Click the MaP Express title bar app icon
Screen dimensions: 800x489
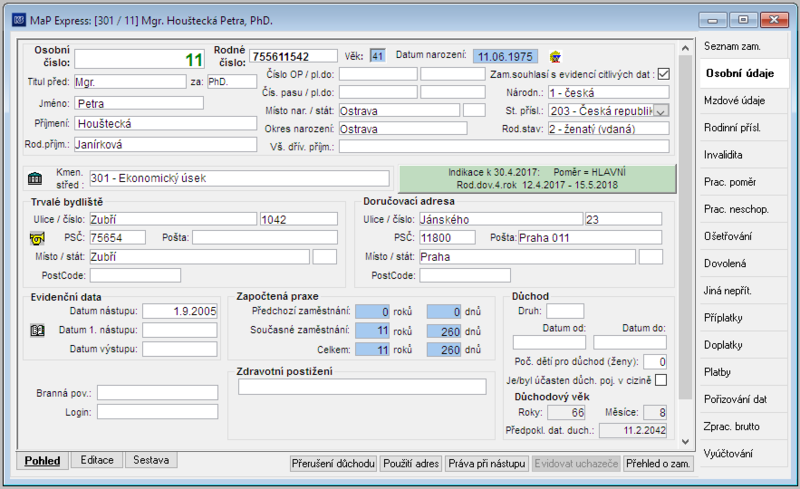pyautogui.click(x=19, y=20)
